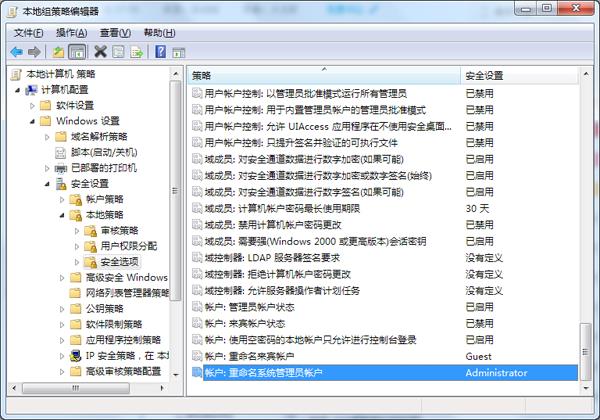
Task: Click the Export list toolbar icon
Action: coord(136,52)
